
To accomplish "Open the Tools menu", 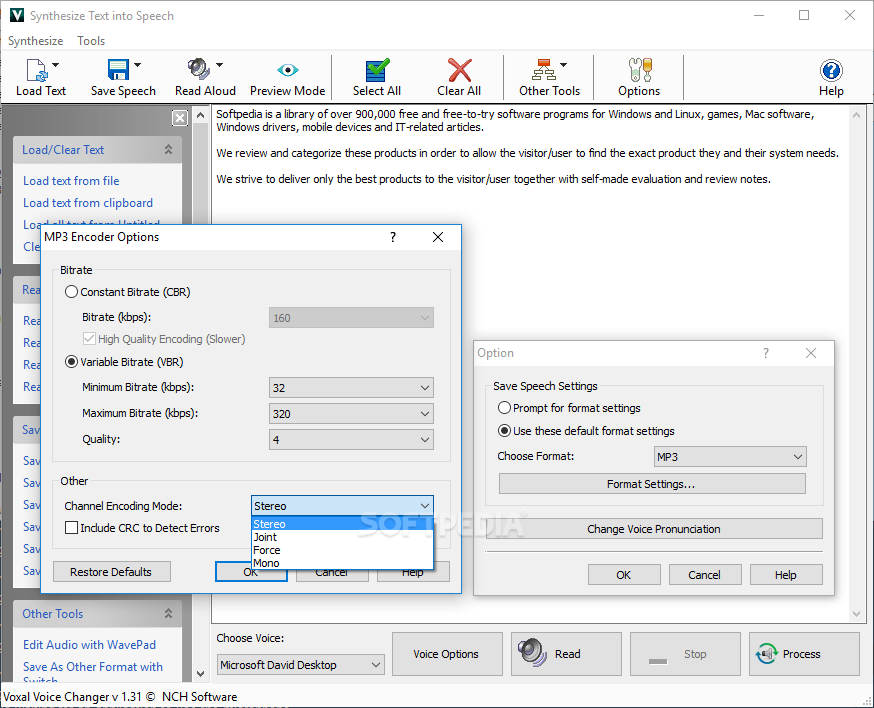I will pyautogui.click(x=91, y=41).
